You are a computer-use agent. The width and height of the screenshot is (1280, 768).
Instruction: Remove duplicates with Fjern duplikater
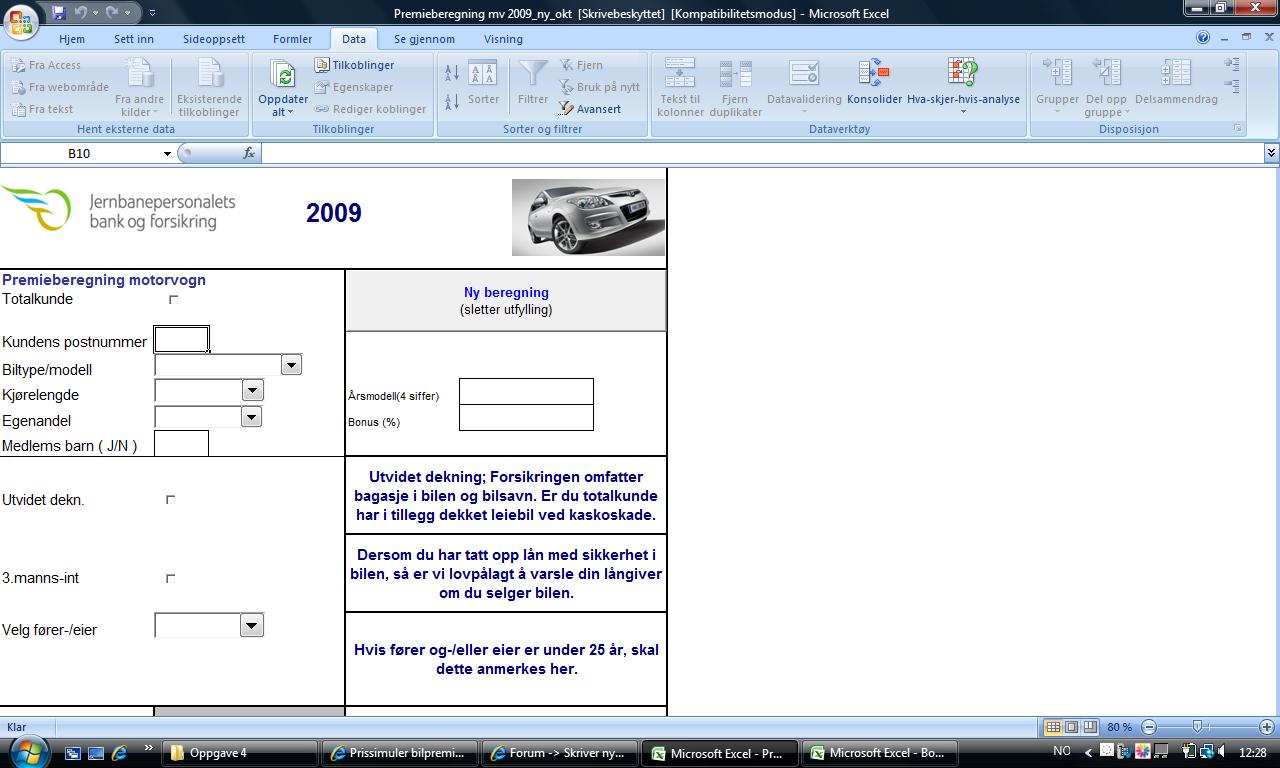735,87
